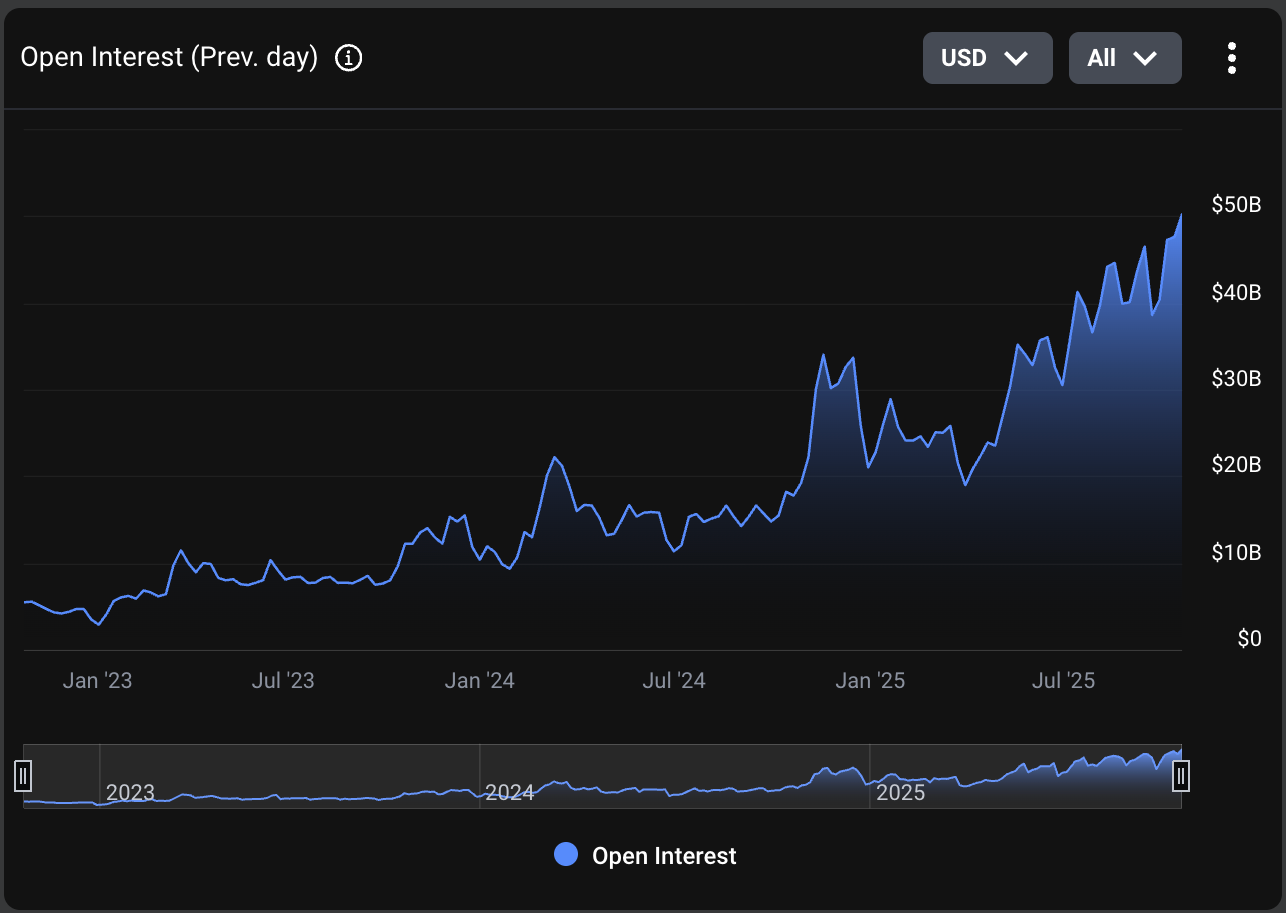Click the 2023 label in range navigator
This screenshot has height=913, width=1286.
(130, 793)
